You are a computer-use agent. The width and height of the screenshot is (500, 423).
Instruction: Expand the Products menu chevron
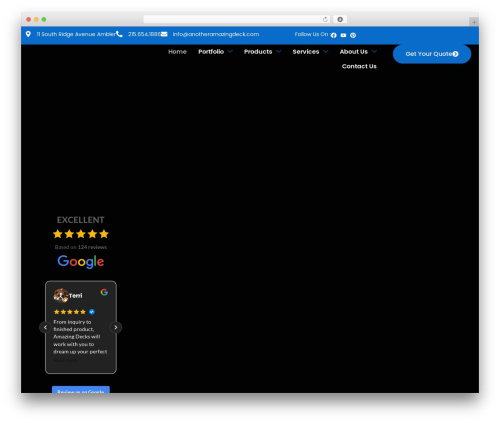(279, 51)
